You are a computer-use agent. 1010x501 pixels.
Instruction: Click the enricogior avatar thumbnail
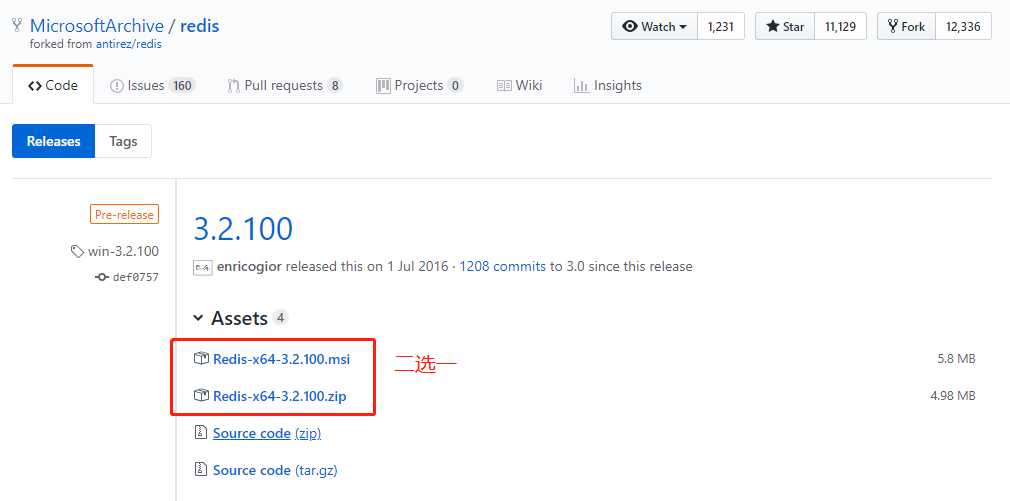pos(202,267)
